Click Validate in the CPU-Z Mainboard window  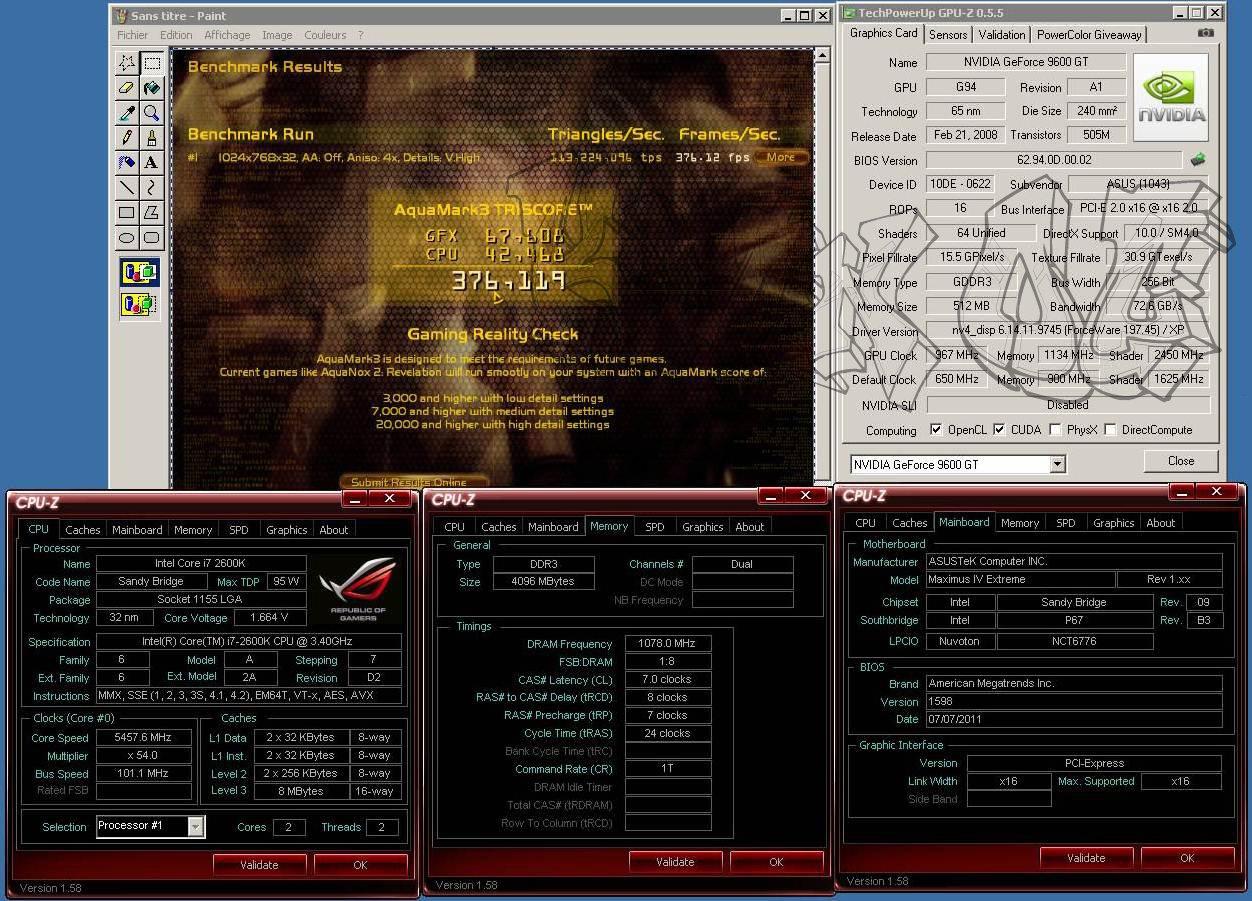1086,858
